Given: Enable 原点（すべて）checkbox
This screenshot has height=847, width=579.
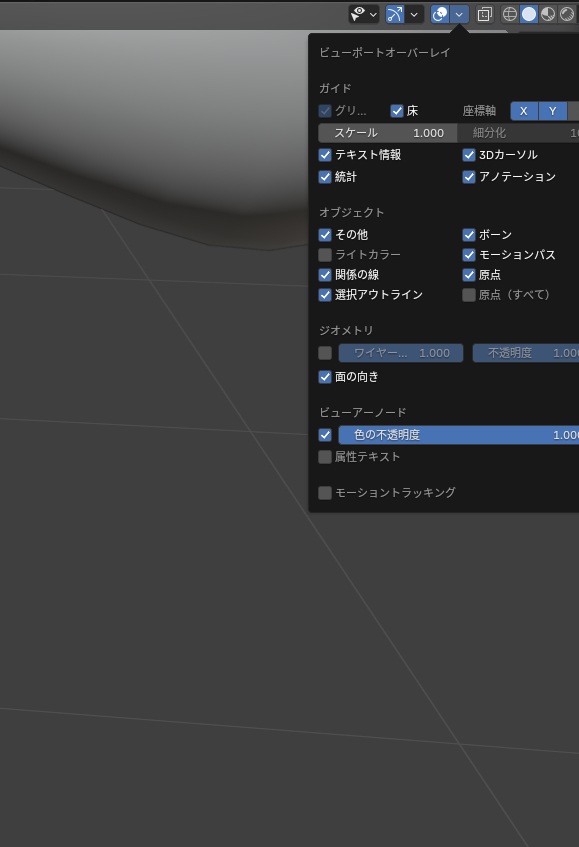Looking at the screenshot, I should point(469,294).
